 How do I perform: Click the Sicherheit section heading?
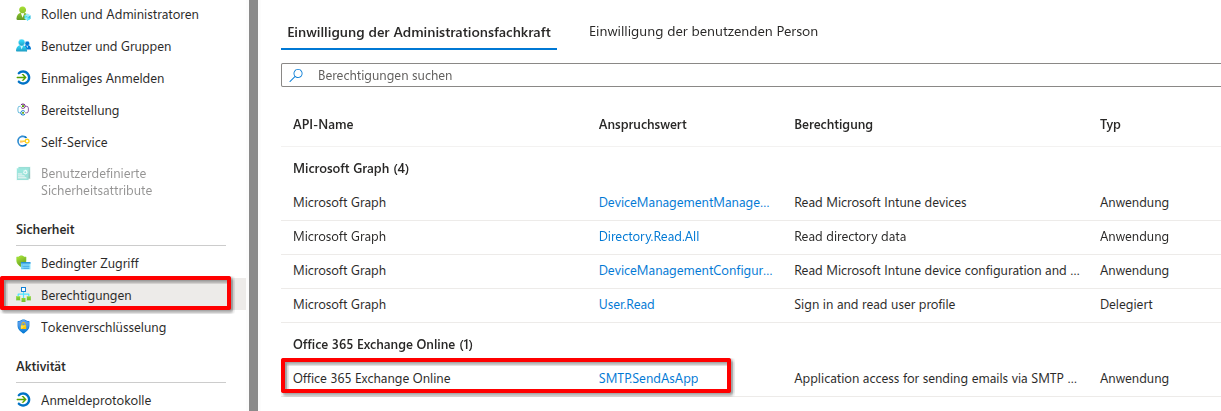click(x=46, y=230)
